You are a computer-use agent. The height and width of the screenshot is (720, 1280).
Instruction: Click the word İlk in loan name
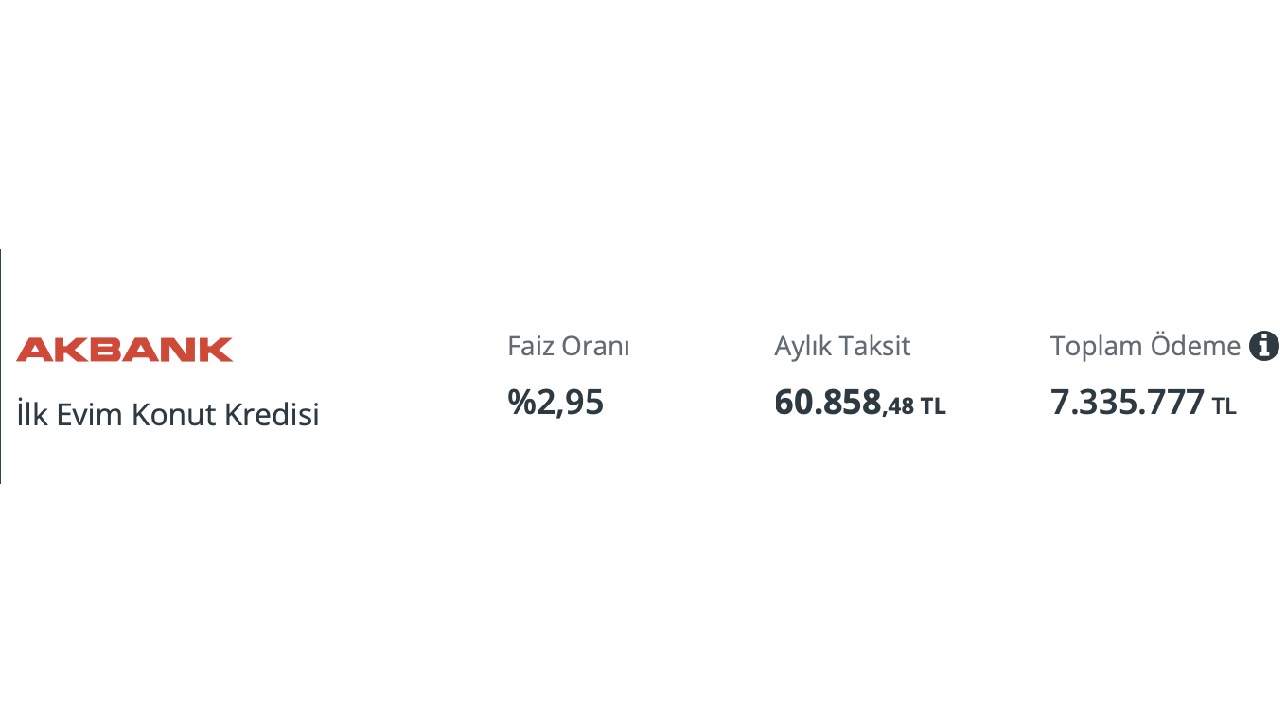click(x=32, y=413)
